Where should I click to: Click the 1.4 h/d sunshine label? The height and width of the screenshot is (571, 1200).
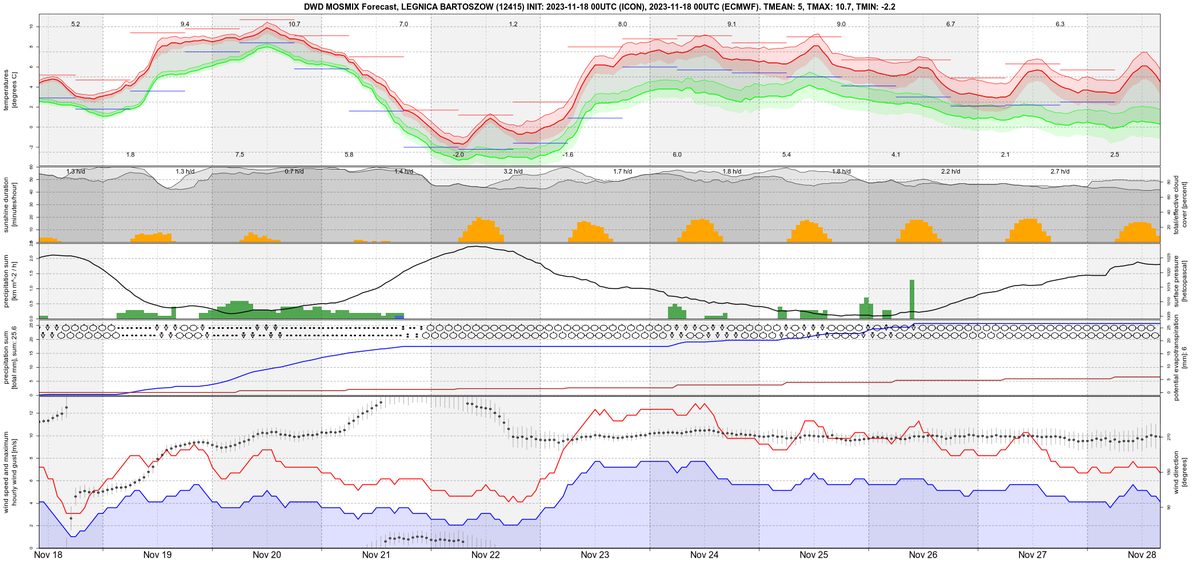point(403,172)
